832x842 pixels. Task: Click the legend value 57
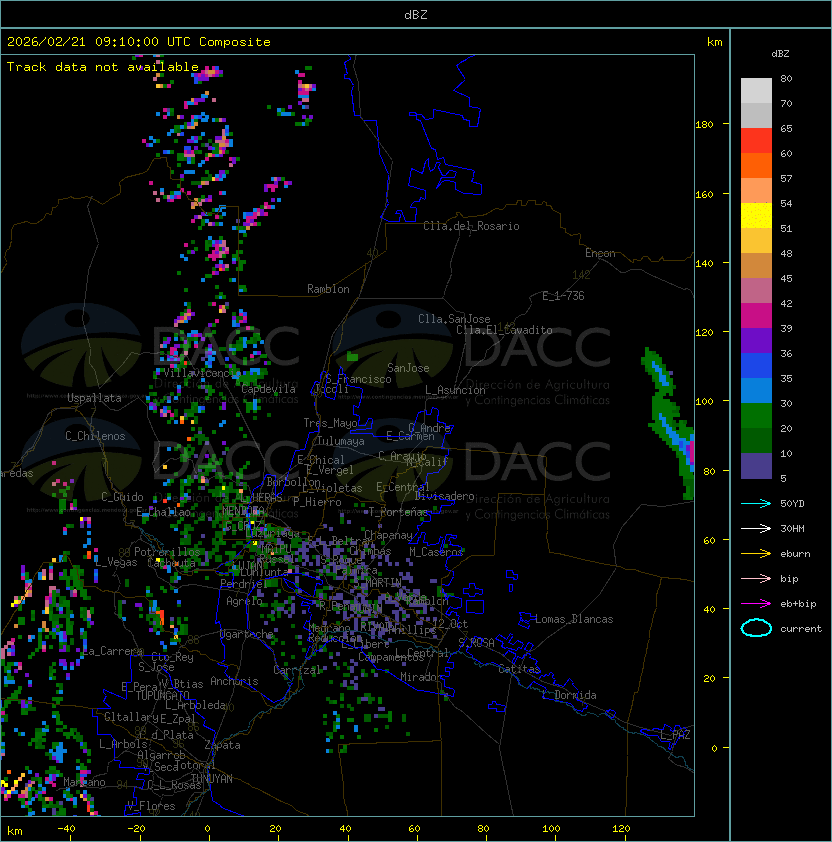(x=786, y=178)
